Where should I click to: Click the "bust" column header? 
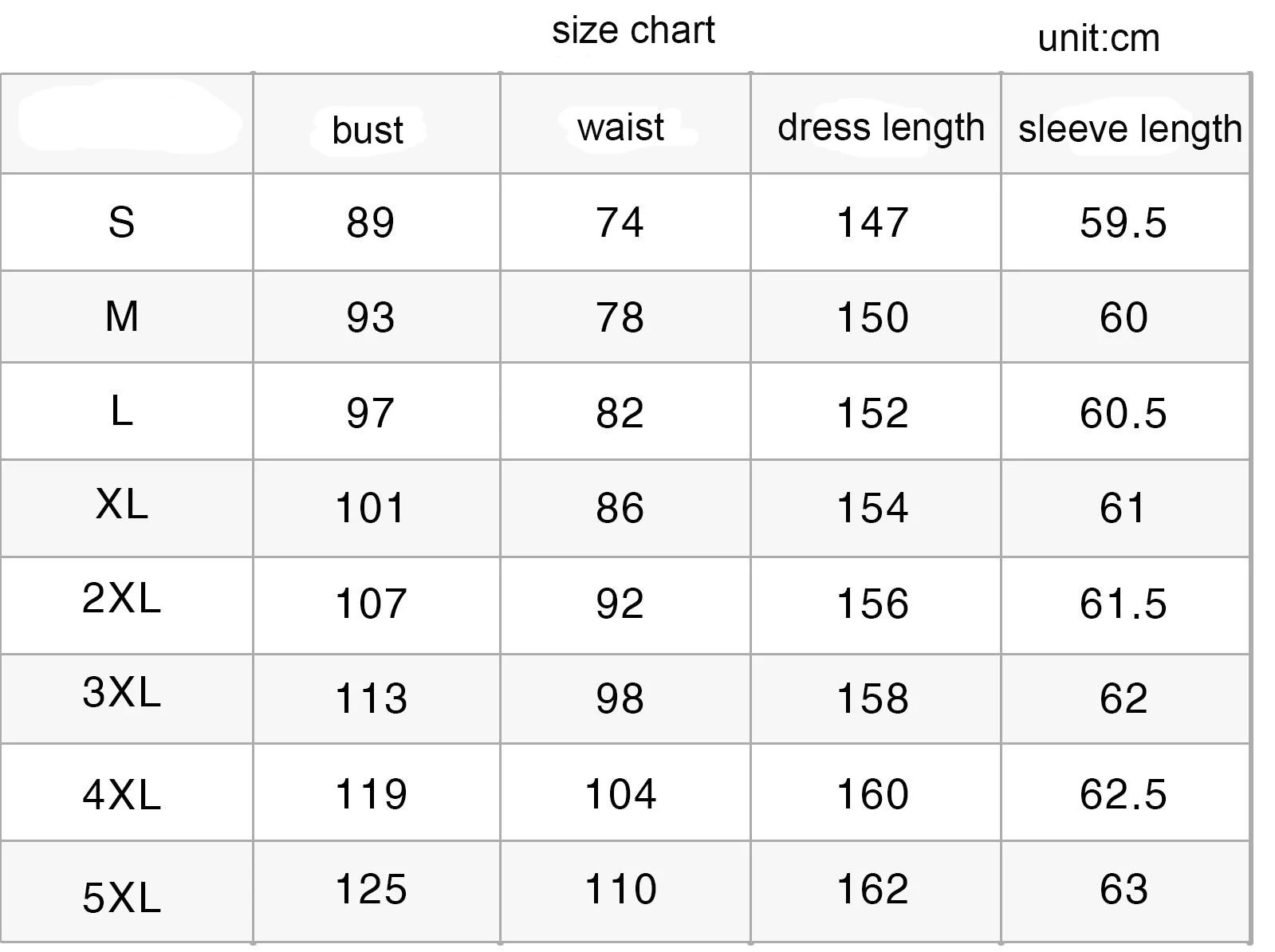(x=368, y=130)
